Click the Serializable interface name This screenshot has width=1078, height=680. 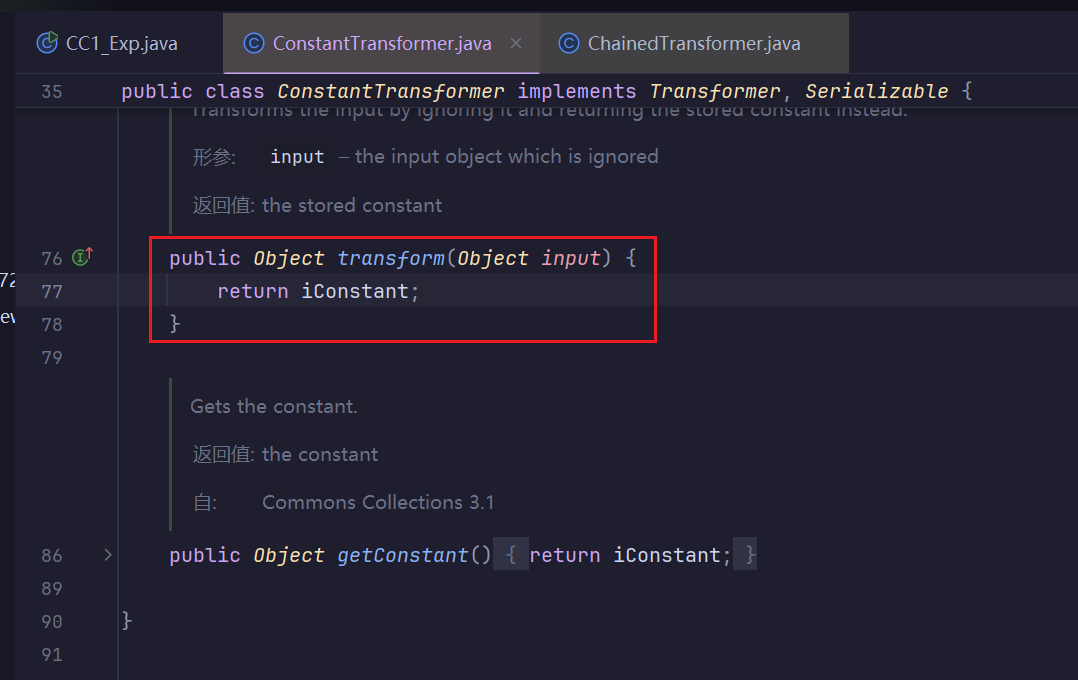[x=876, y=91]
